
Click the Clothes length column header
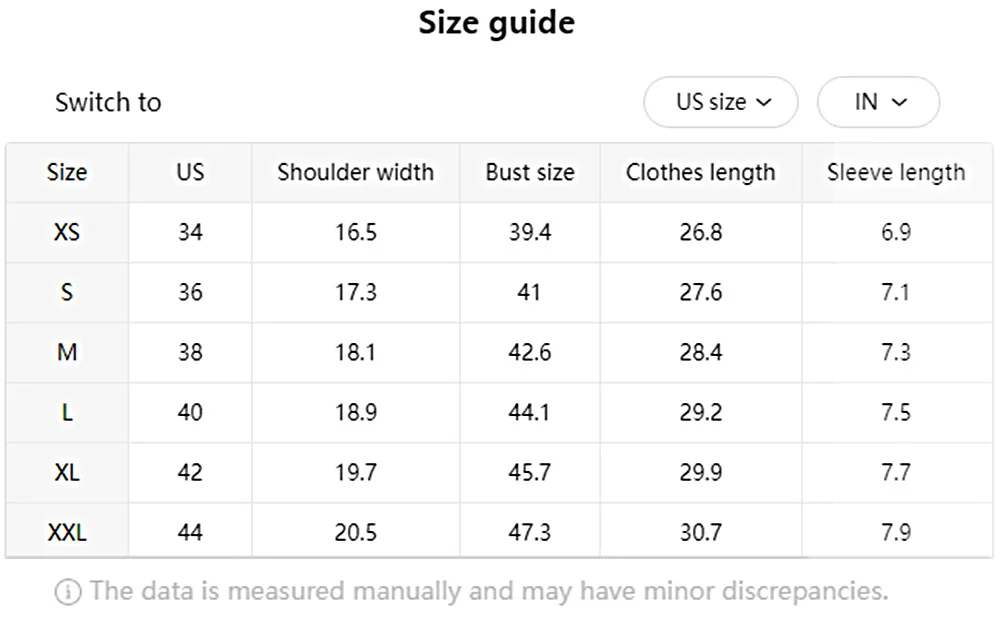[x=700, y=172]
